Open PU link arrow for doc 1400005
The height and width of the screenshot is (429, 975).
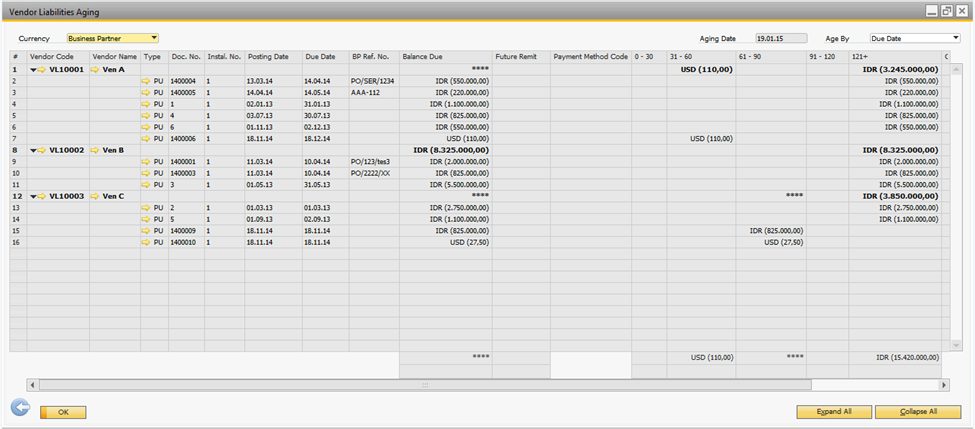[x=146, y=93]
